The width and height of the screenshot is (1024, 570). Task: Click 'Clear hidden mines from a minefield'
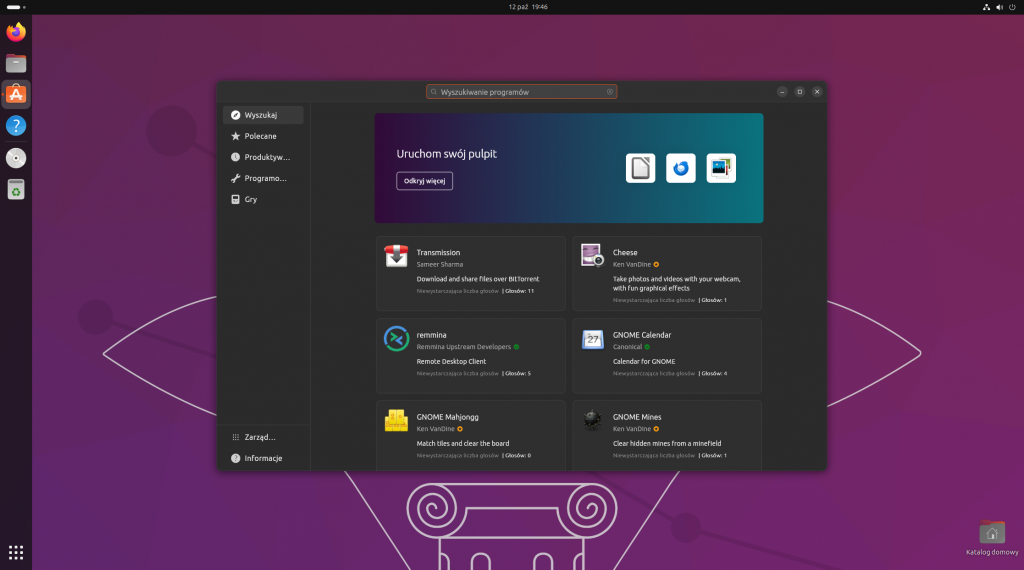coord(667,443)
